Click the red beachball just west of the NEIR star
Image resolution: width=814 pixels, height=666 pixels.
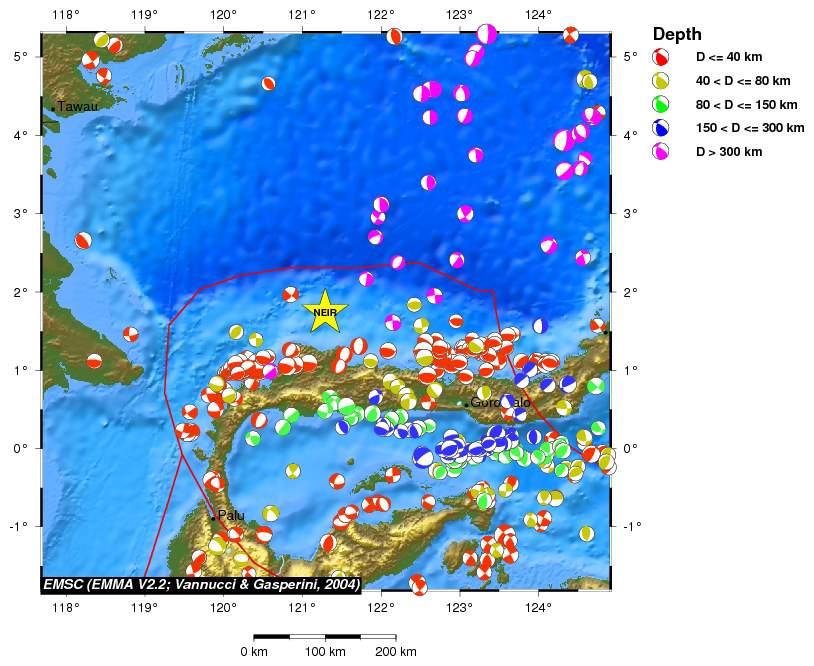click(291, 294)
